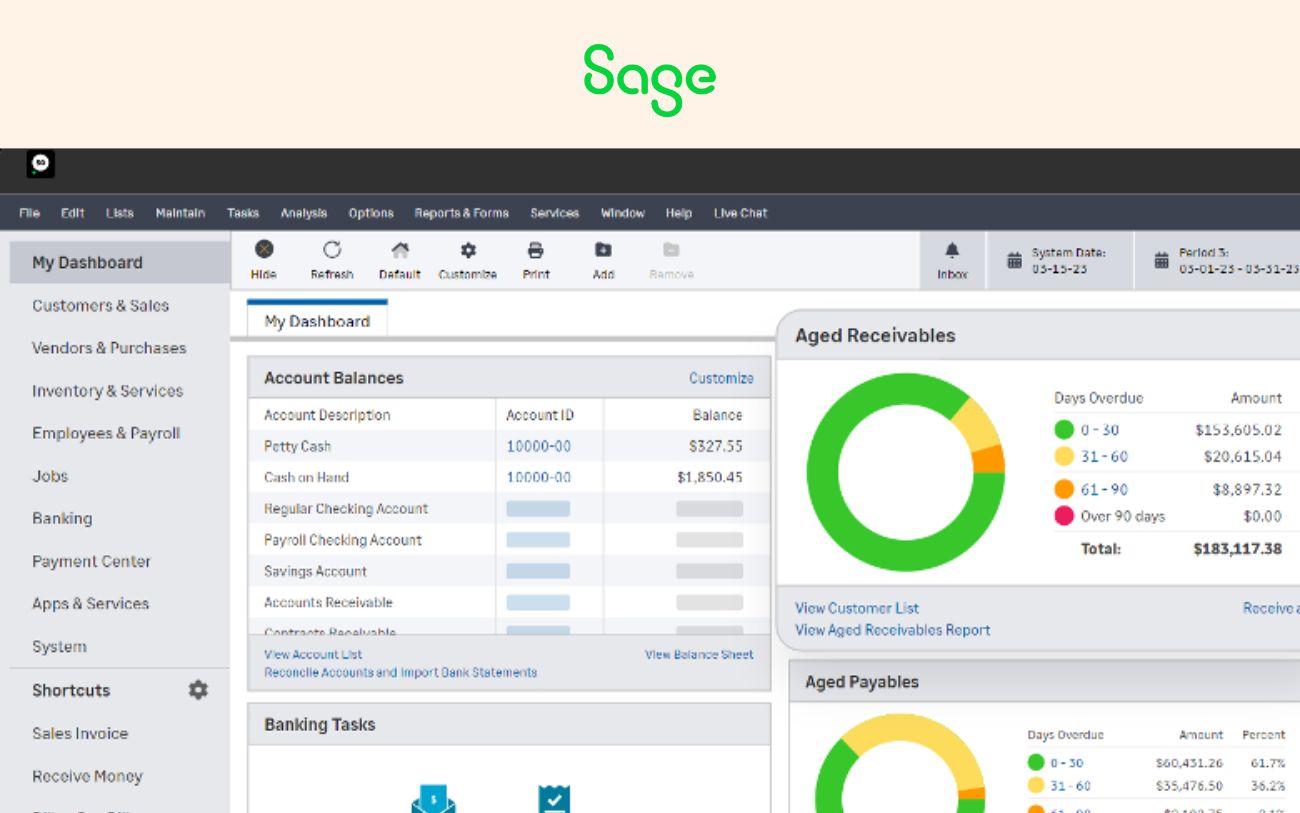Image resolution: width=1300 pixels, height=813 pixels.
Task: Open Petty Cash account ID 10000-00
Action: pyautogui.click(x=539, y=446)
